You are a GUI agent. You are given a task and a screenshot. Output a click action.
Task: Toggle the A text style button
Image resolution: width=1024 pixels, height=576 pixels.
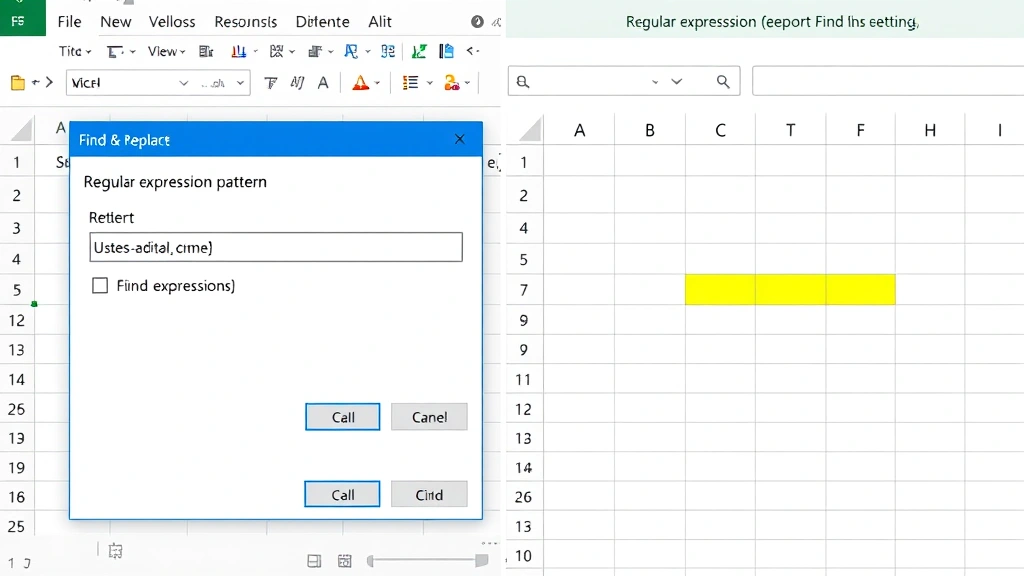(323, 81)
